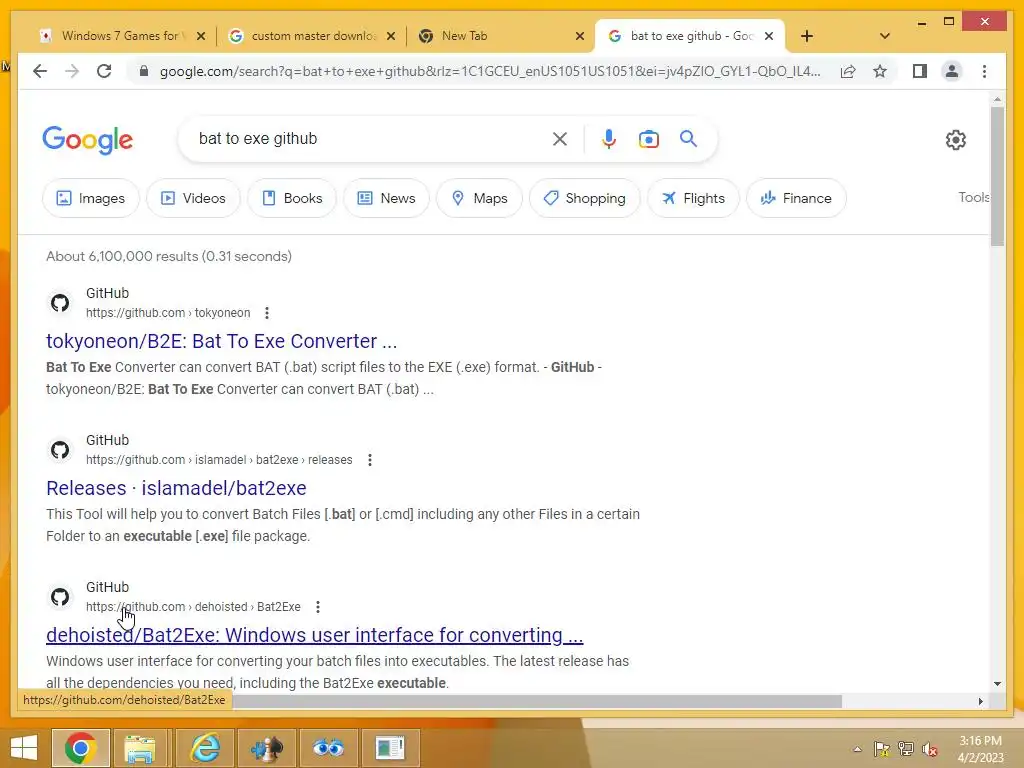
Task: Open a new tab with the plus button
Action: pyautogui.click(x=807, y=36)
